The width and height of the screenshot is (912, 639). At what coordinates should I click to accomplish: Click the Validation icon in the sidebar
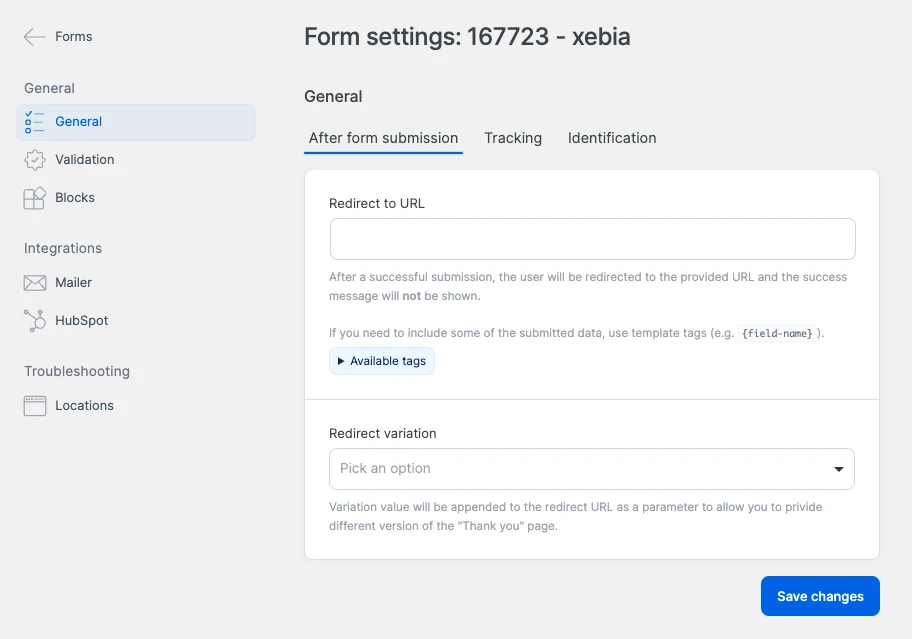point(35,159)
